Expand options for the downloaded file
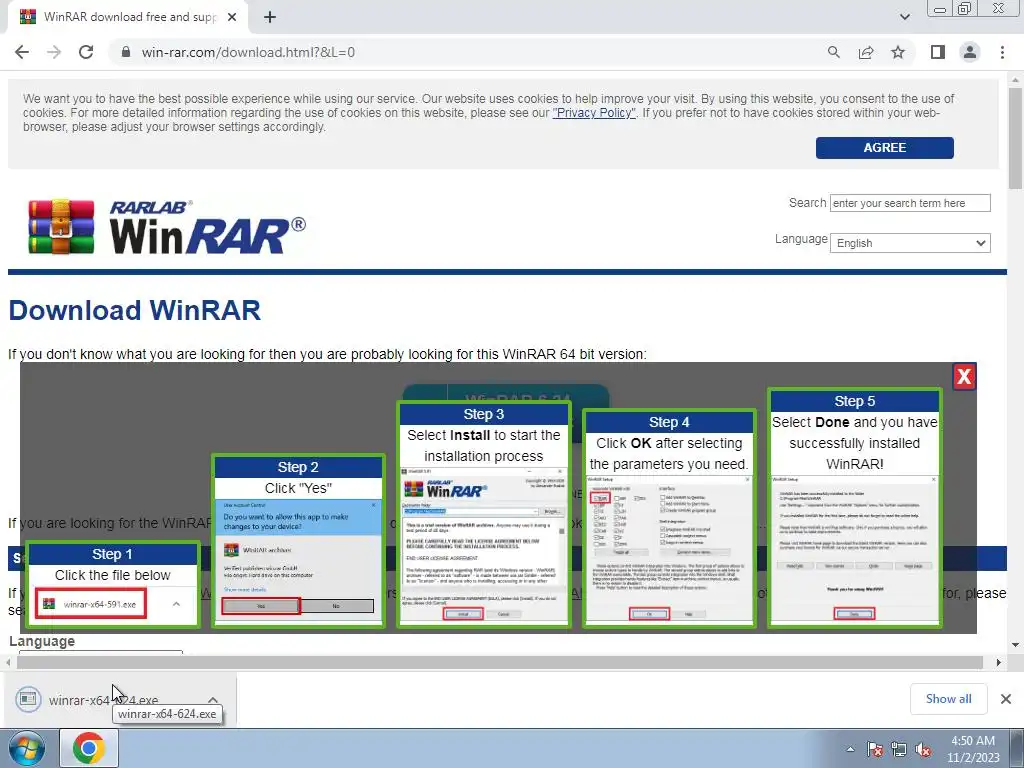 pos(213,700)
